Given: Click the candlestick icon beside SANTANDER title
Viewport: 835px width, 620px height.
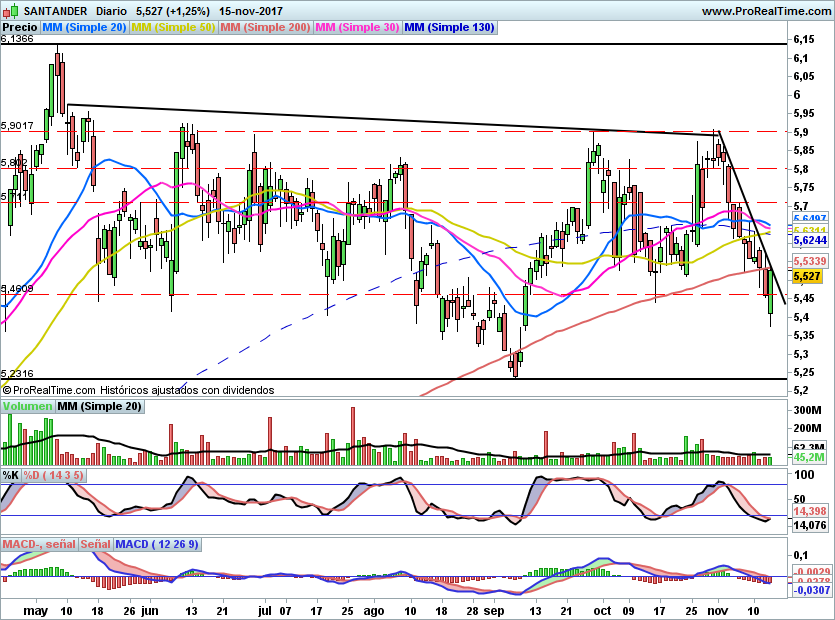Looking at the screenshot, I should pos(11,11).
